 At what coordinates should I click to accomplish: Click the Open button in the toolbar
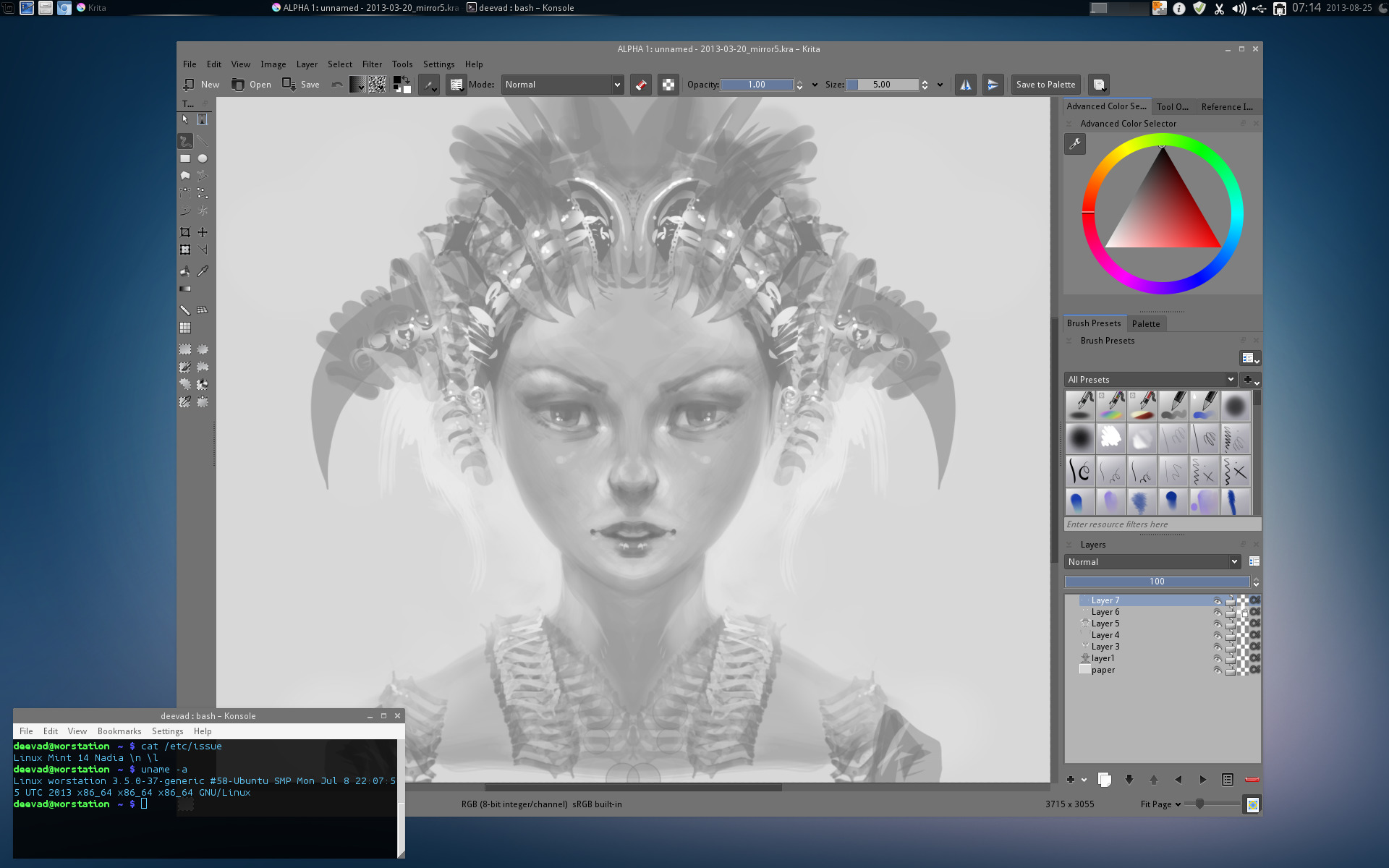[x=251, y=85]
